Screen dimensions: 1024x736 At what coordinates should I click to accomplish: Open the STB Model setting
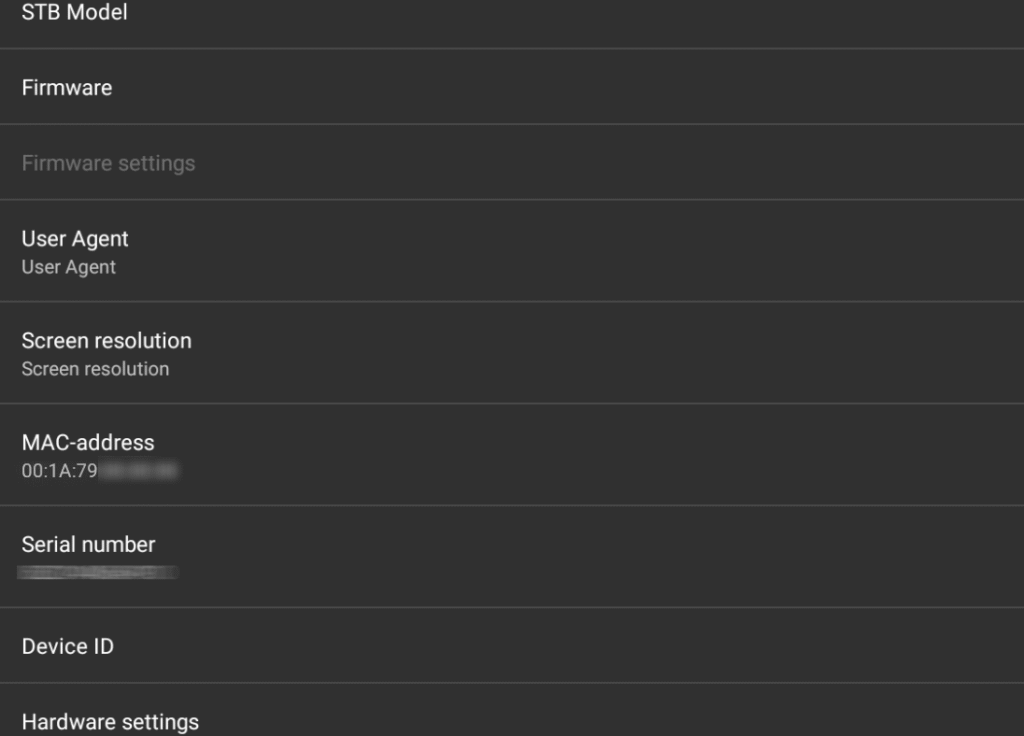point(75,13)
